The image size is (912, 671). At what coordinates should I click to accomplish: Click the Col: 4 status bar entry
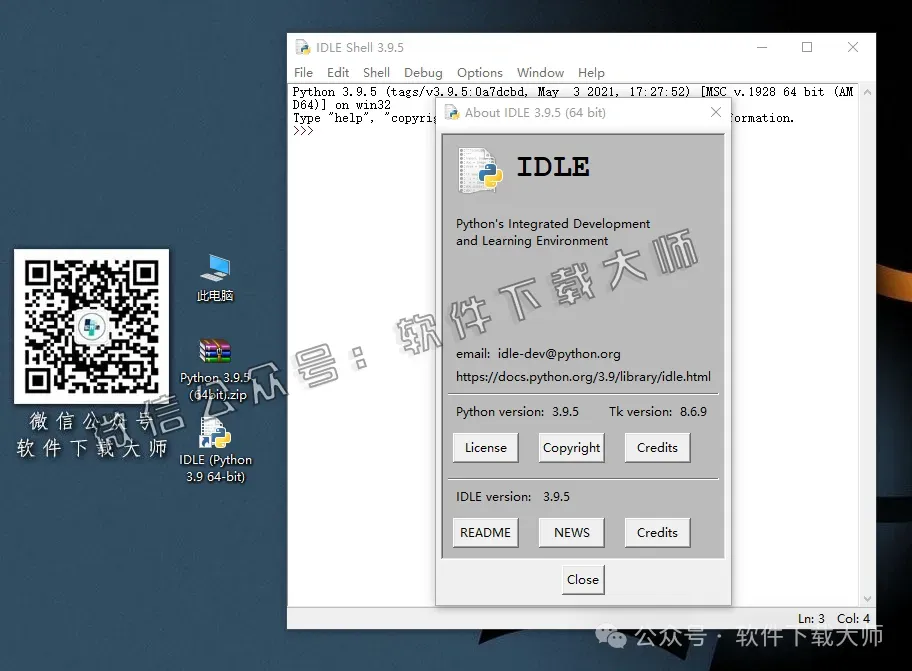[x=853, y=619]
